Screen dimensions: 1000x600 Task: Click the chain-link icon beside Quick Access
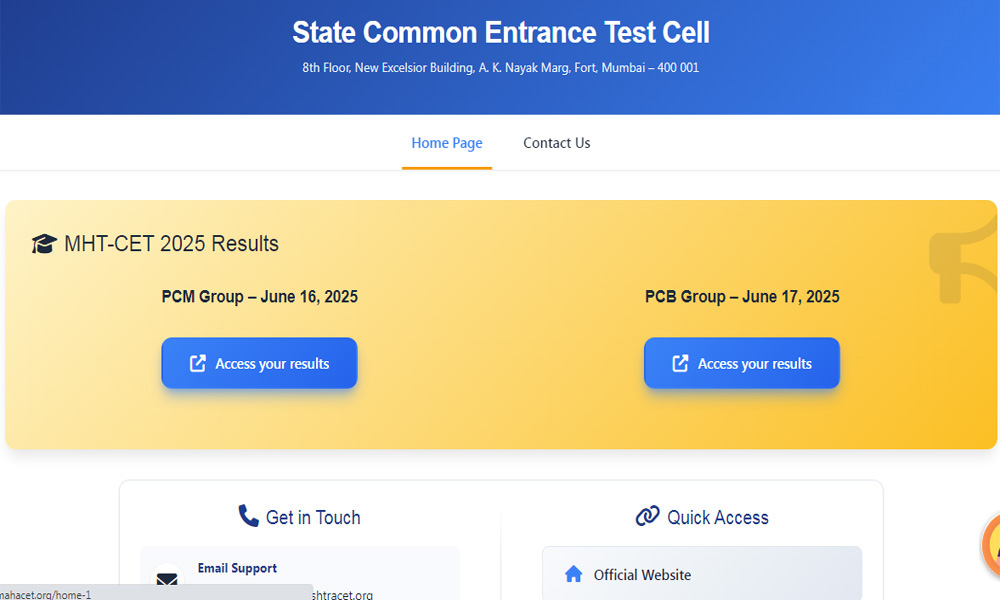pyautogui.click(x=648, y=516)
